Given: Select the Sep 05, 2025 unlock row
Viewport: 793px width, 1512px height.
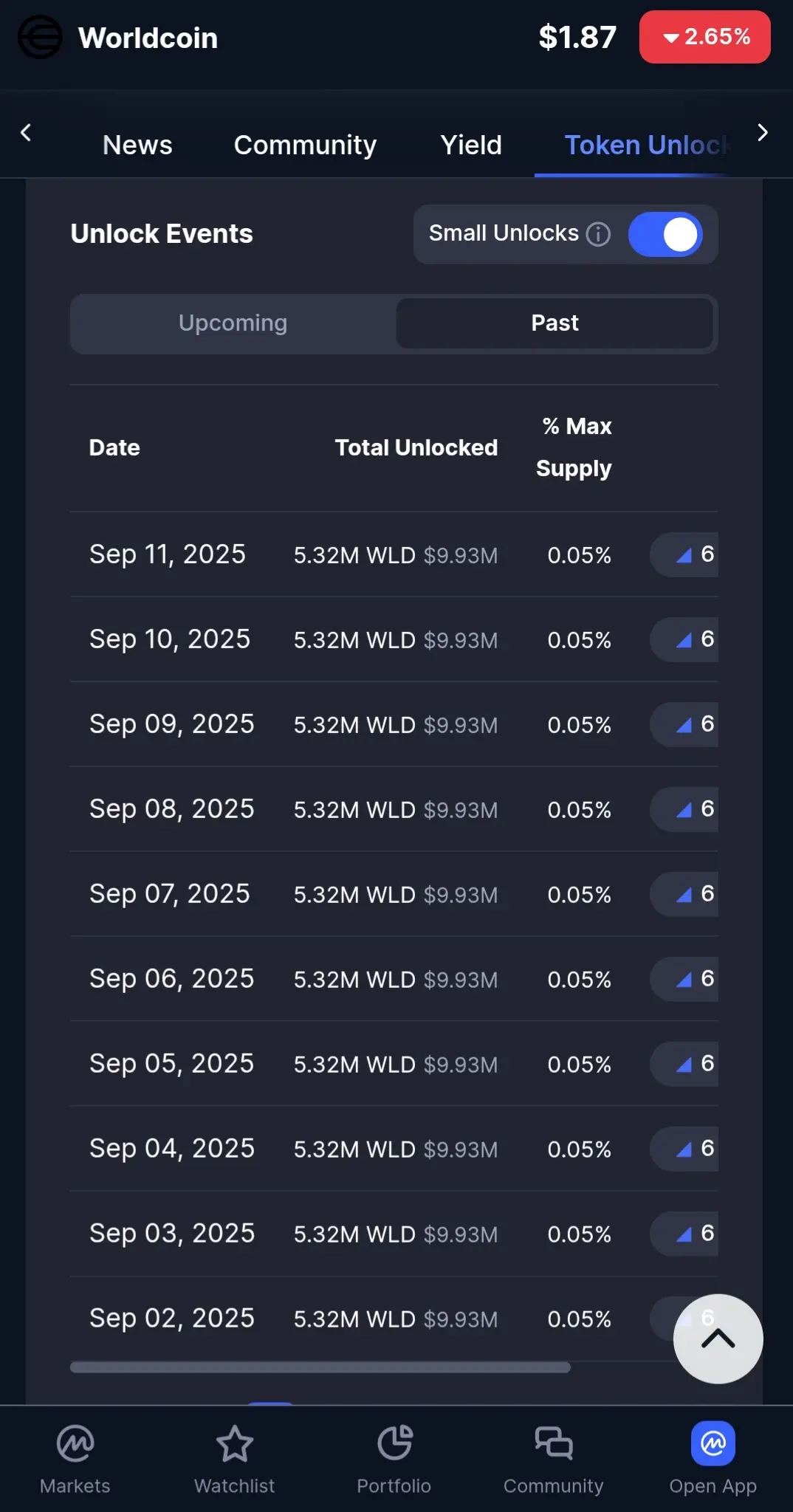Looking at the screenshot, I should [x=394, y=1064].
